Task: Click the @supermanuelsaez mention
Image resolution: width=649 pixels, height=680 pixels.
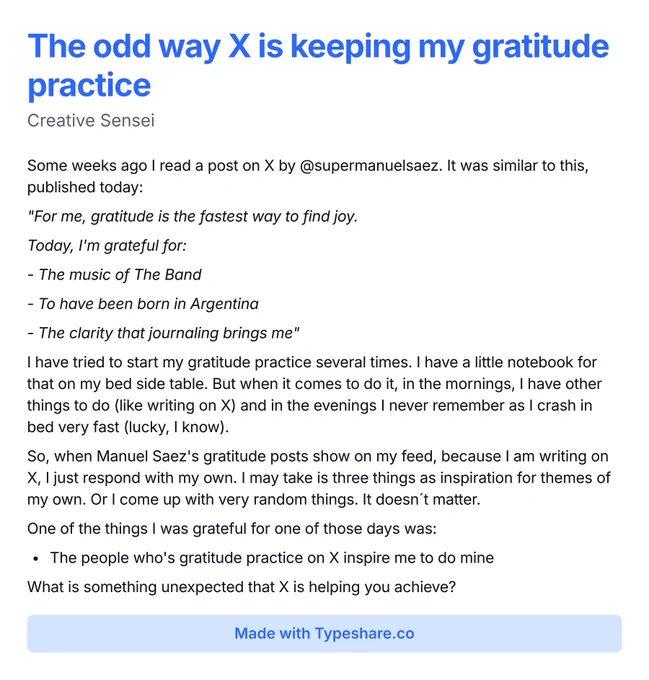Action: point(371,166)
